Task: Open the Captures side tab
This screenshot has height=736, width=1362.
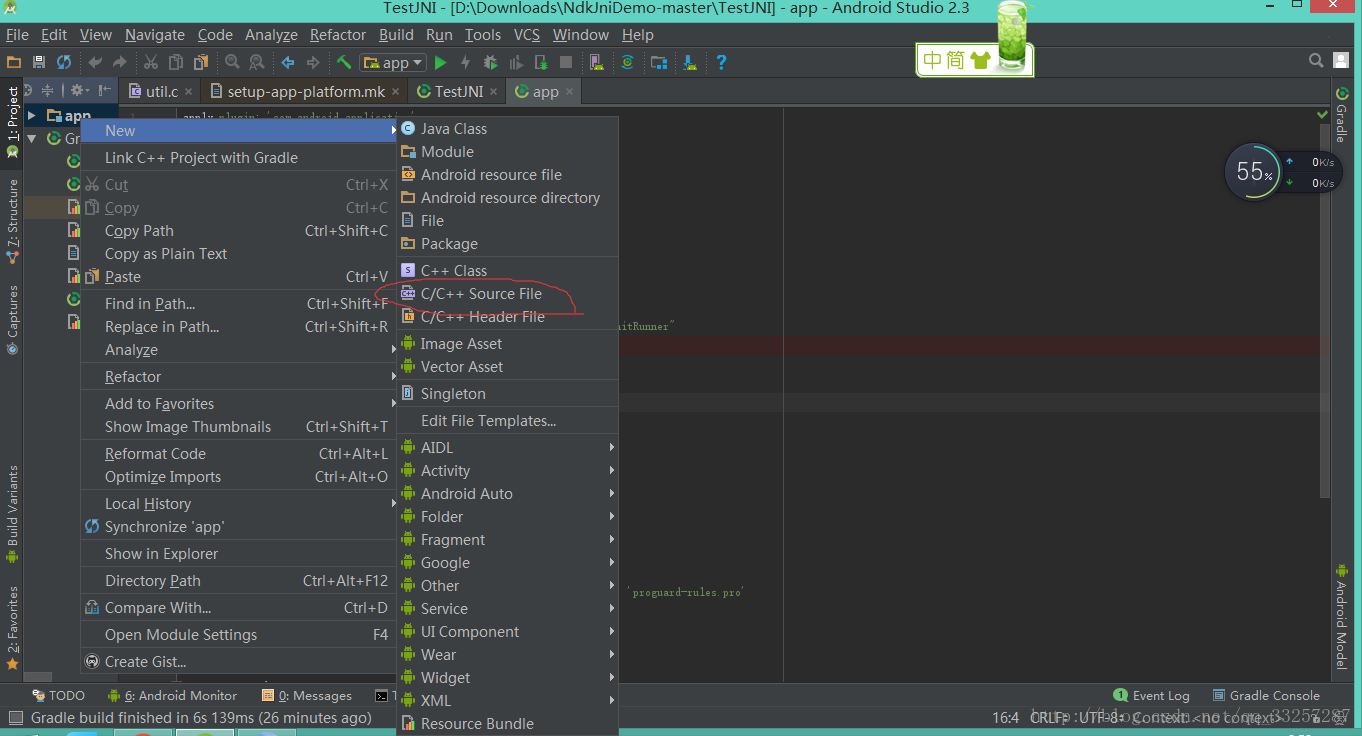Action: (x=12, y=320)
